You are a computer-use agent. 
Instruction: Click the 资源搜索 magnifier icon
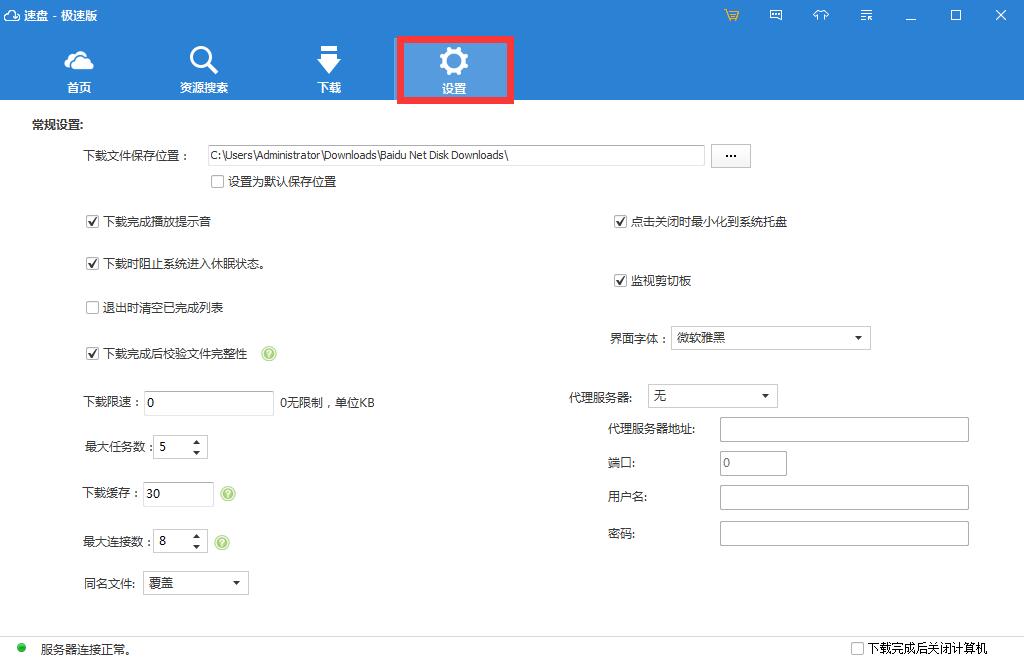point(203,61)
